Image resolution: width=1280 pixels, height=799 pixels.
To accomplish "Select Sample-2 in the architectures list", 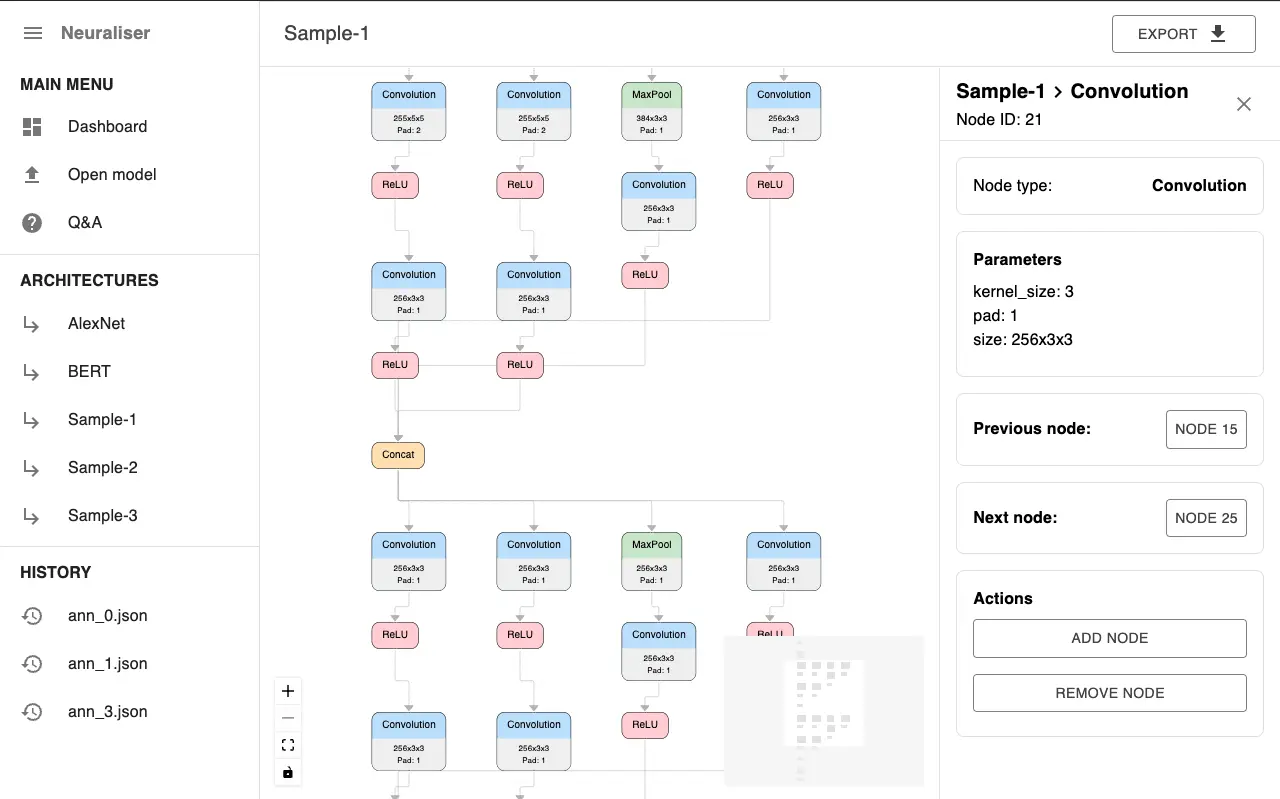I will (x=102, y=468).
